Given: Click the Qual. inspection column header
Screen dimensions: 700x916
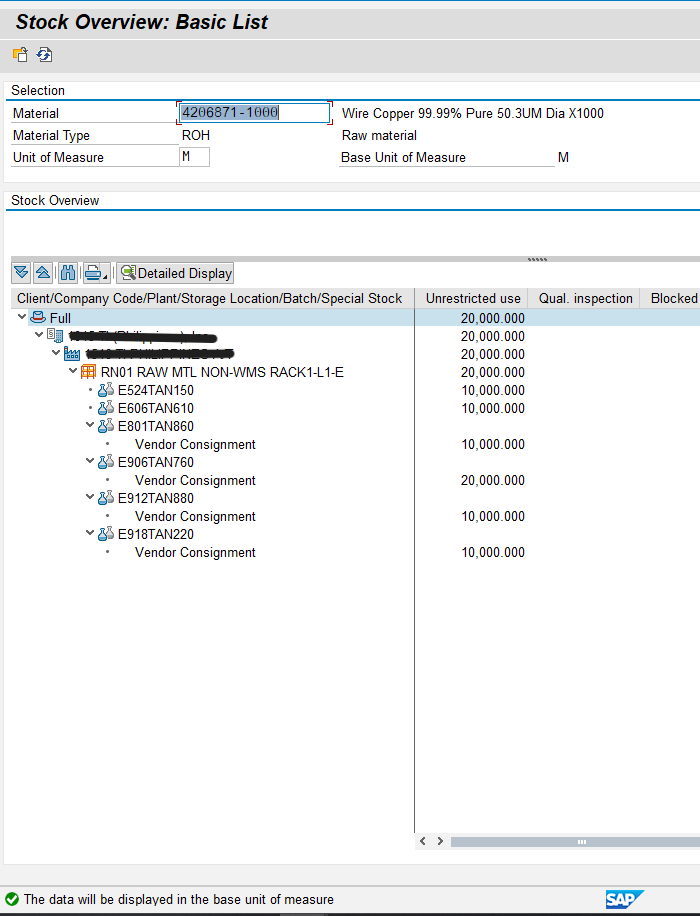Looking at the screenshot, I should tap(585, 299).
